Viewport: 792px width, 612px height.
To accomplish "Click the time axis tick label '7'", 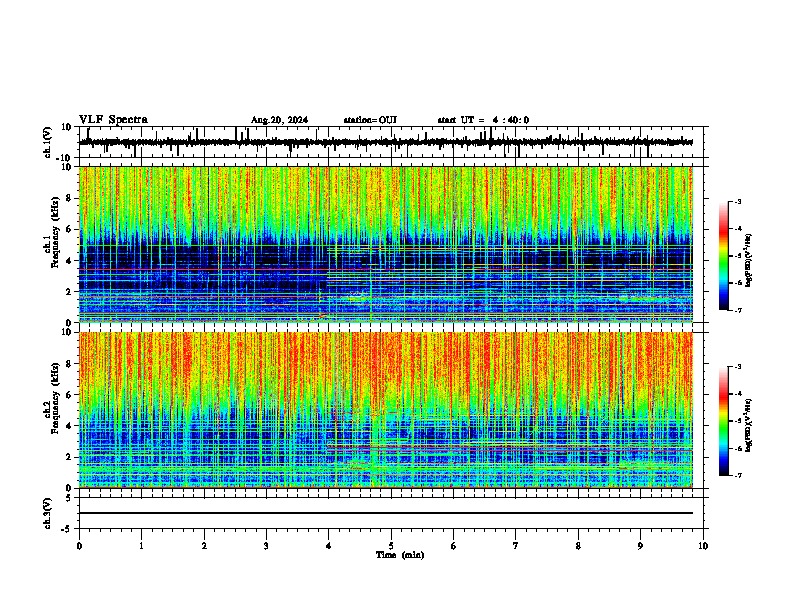I will point(516,546).
